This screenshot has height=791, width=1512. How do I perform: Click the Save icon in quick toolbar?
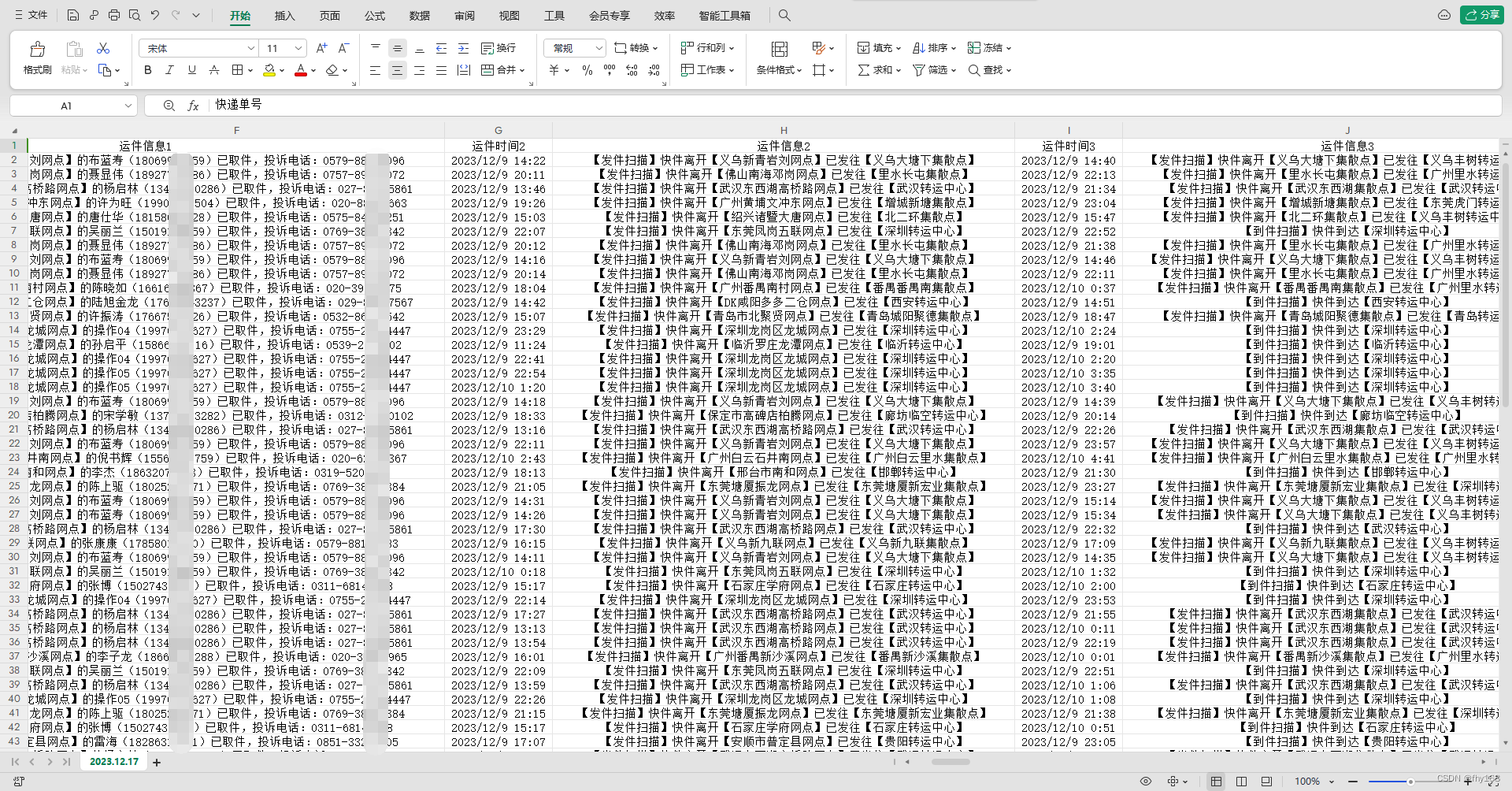(72, 15)
